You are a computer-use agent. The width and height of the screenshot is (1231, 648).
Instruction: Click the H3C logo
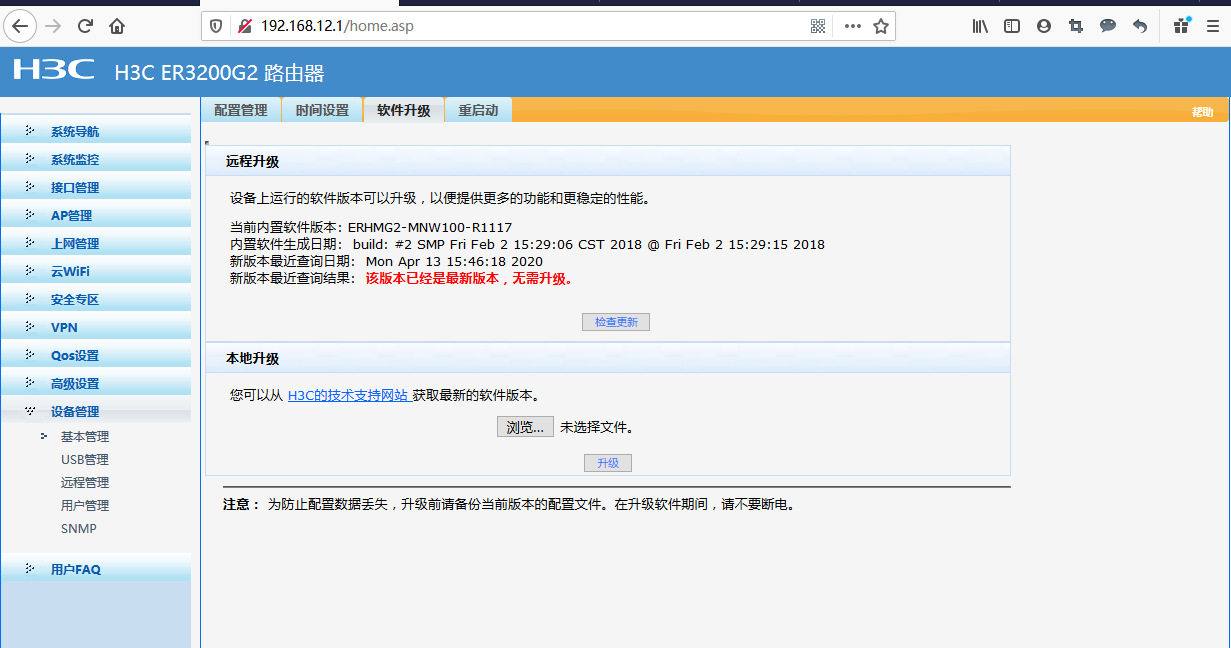click(x=54, y=70)
